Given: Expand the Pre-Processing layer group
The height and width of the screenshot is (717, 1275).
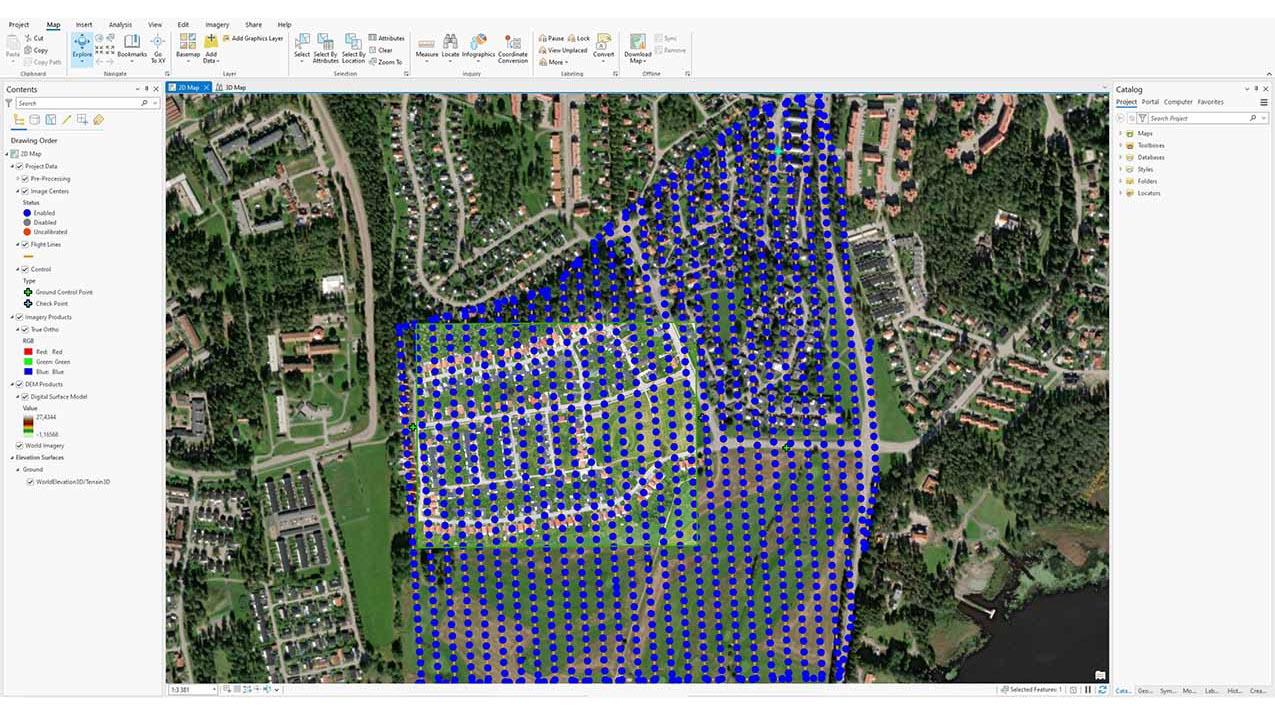Looking at the screenshot, I should 18,179.
